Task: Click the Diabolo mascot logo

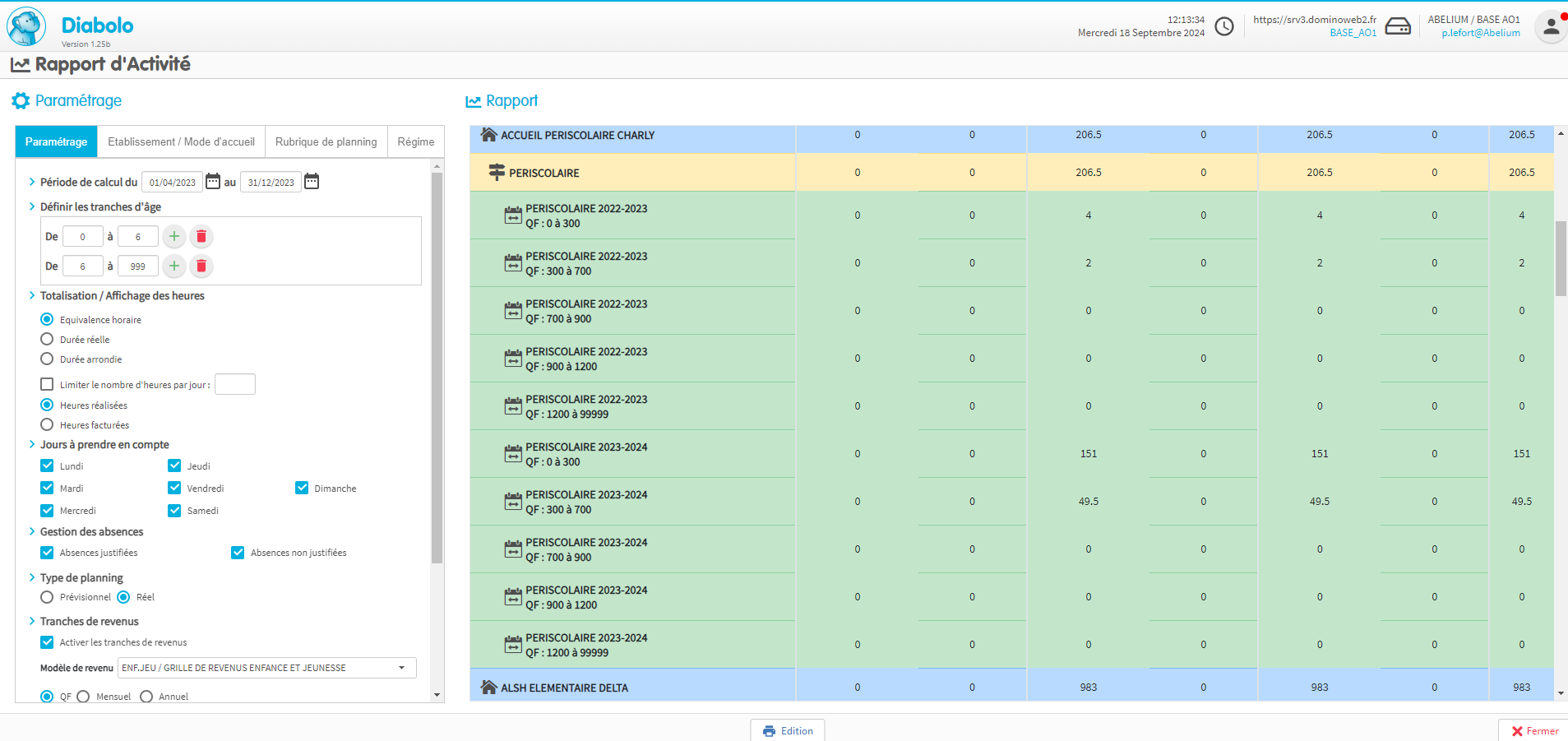Action: pyautogui.click(x=26, y=26)
